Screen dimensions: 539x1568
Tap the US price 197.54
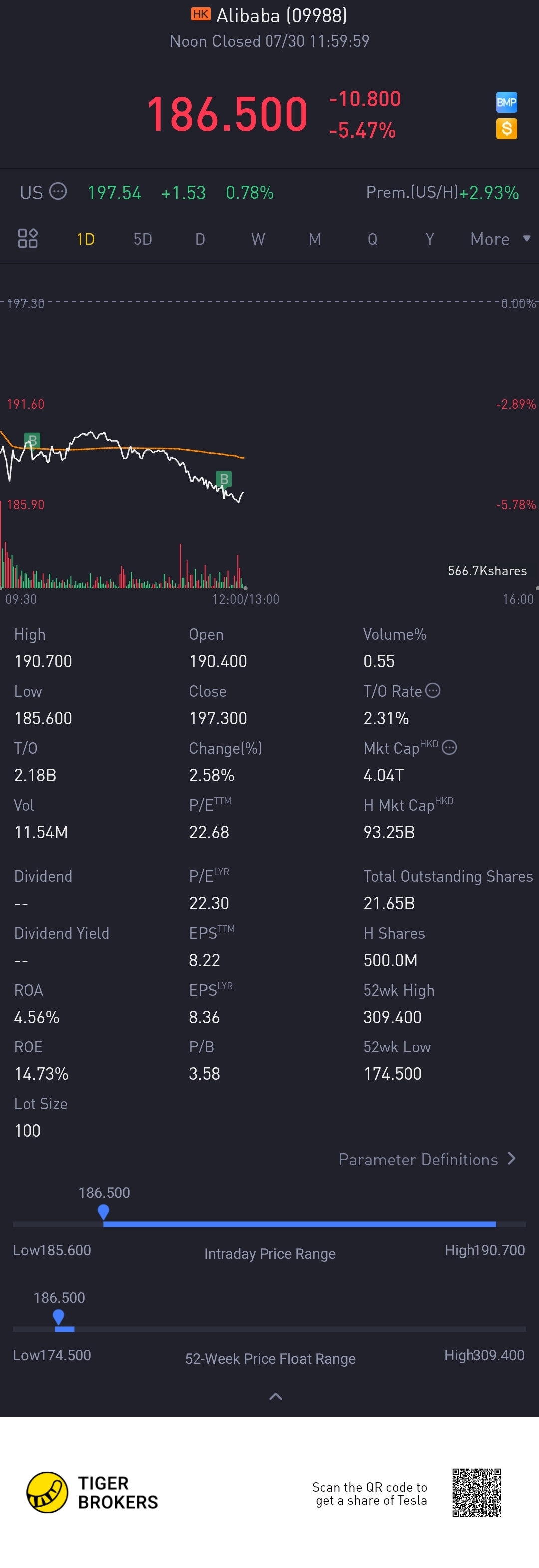114,193
